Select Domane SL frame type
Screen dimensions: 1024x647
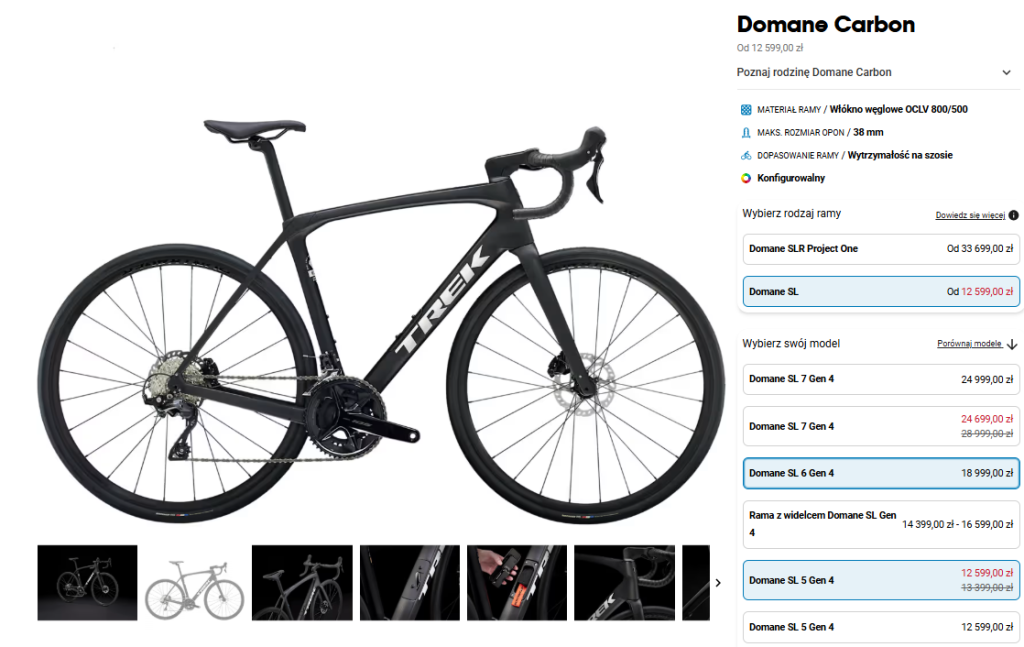click(881, 292)
